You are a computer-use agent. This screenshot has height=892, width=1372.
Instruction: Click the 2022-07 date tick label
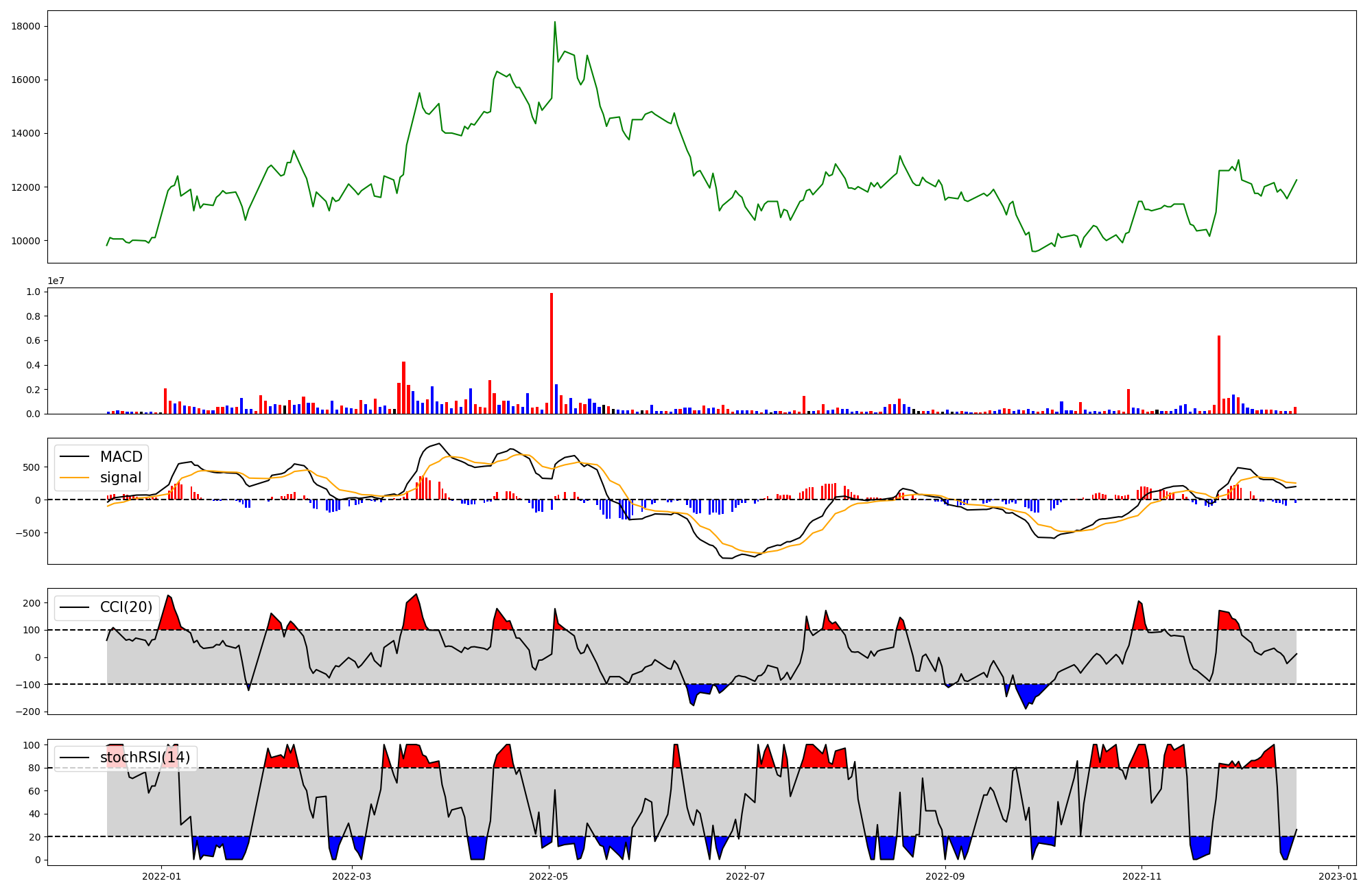(x=745, y=876)
